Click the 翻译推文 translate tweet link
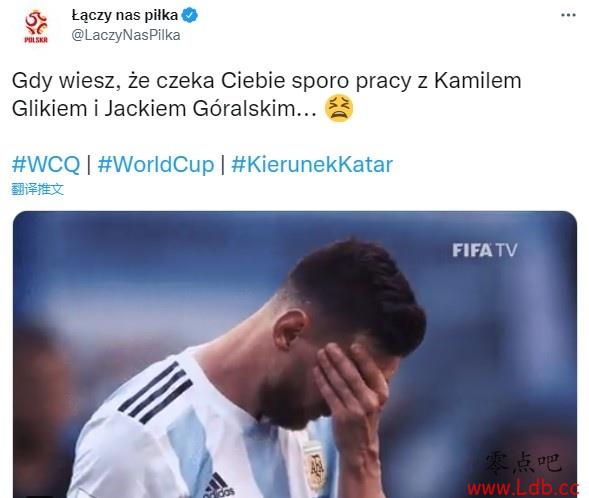Viewport: 589px width, 498px height. (38, 189)
